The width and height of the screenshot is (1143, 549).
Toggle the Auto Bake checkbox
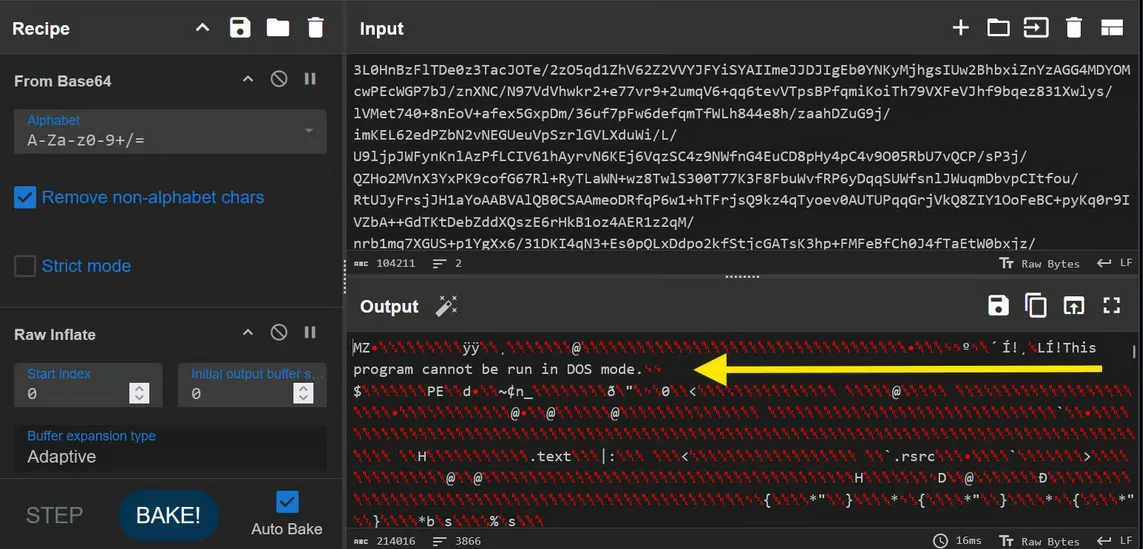[x=287, y=501]
